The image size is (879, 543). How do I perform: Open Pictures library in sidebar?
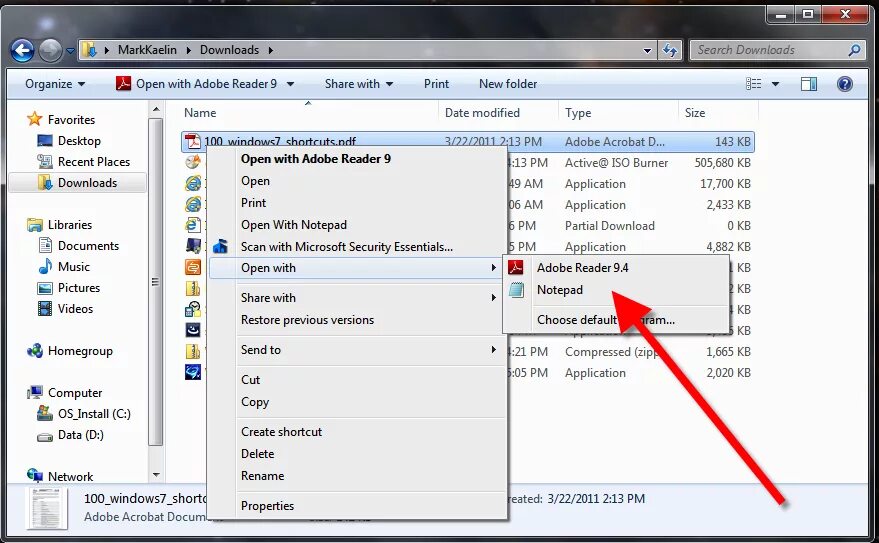[x=78, y=288]
